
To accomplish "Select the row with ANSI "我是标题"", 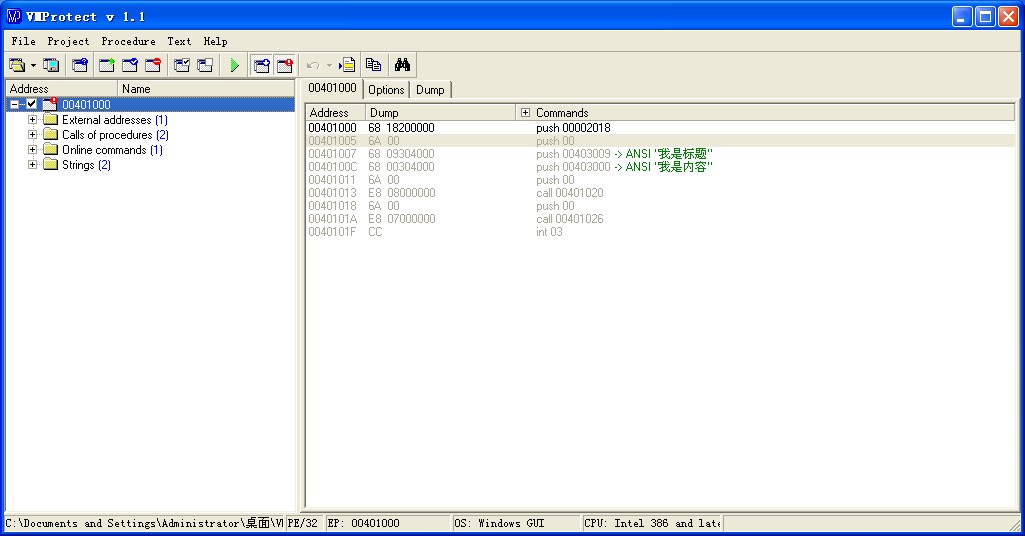I will (660, 154).
